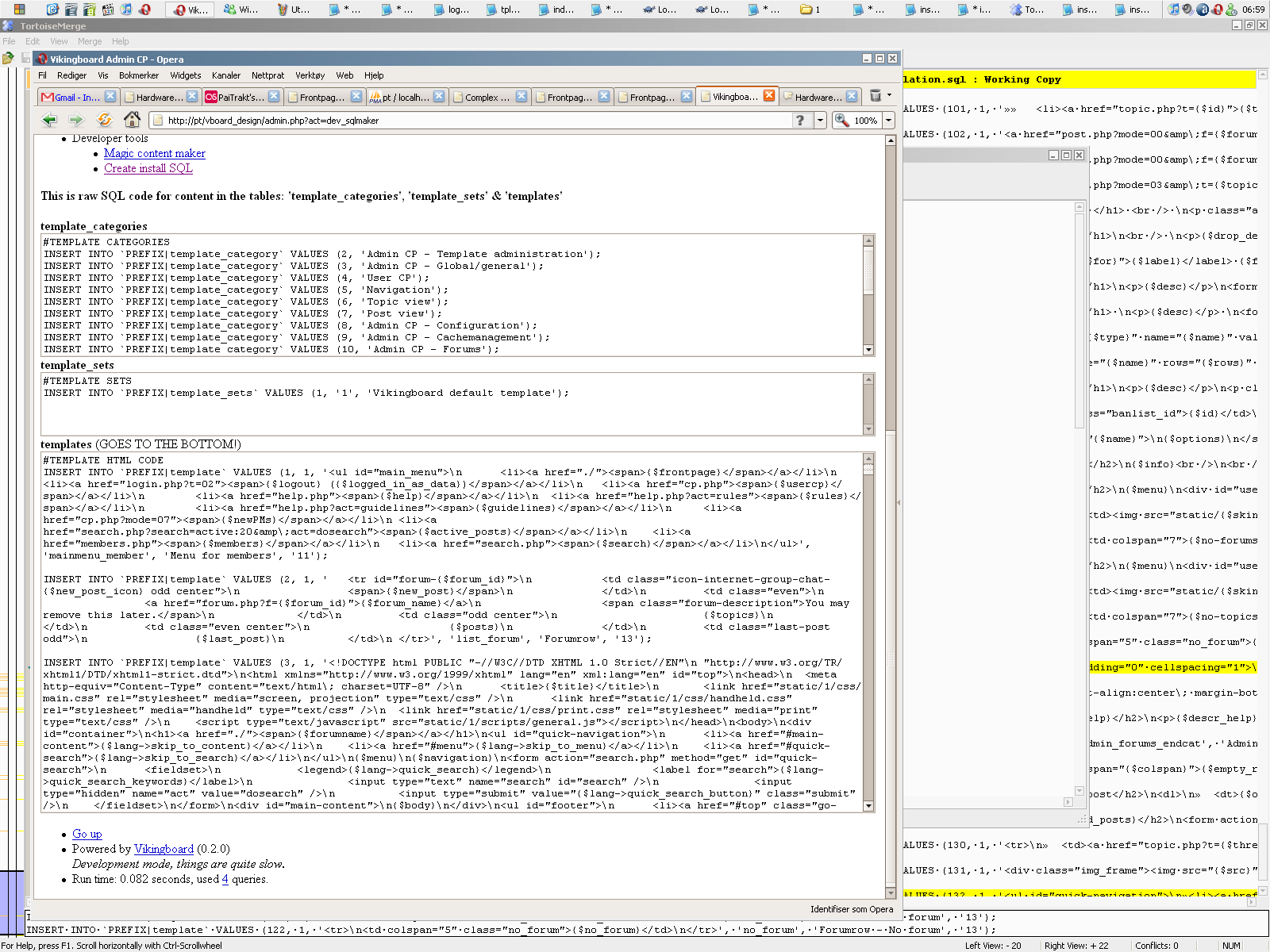The width and height of the screenshot is (1270, 952).
Task: Click the 'Identifiser som Opera' status text
Action: [x=852, y=909]
